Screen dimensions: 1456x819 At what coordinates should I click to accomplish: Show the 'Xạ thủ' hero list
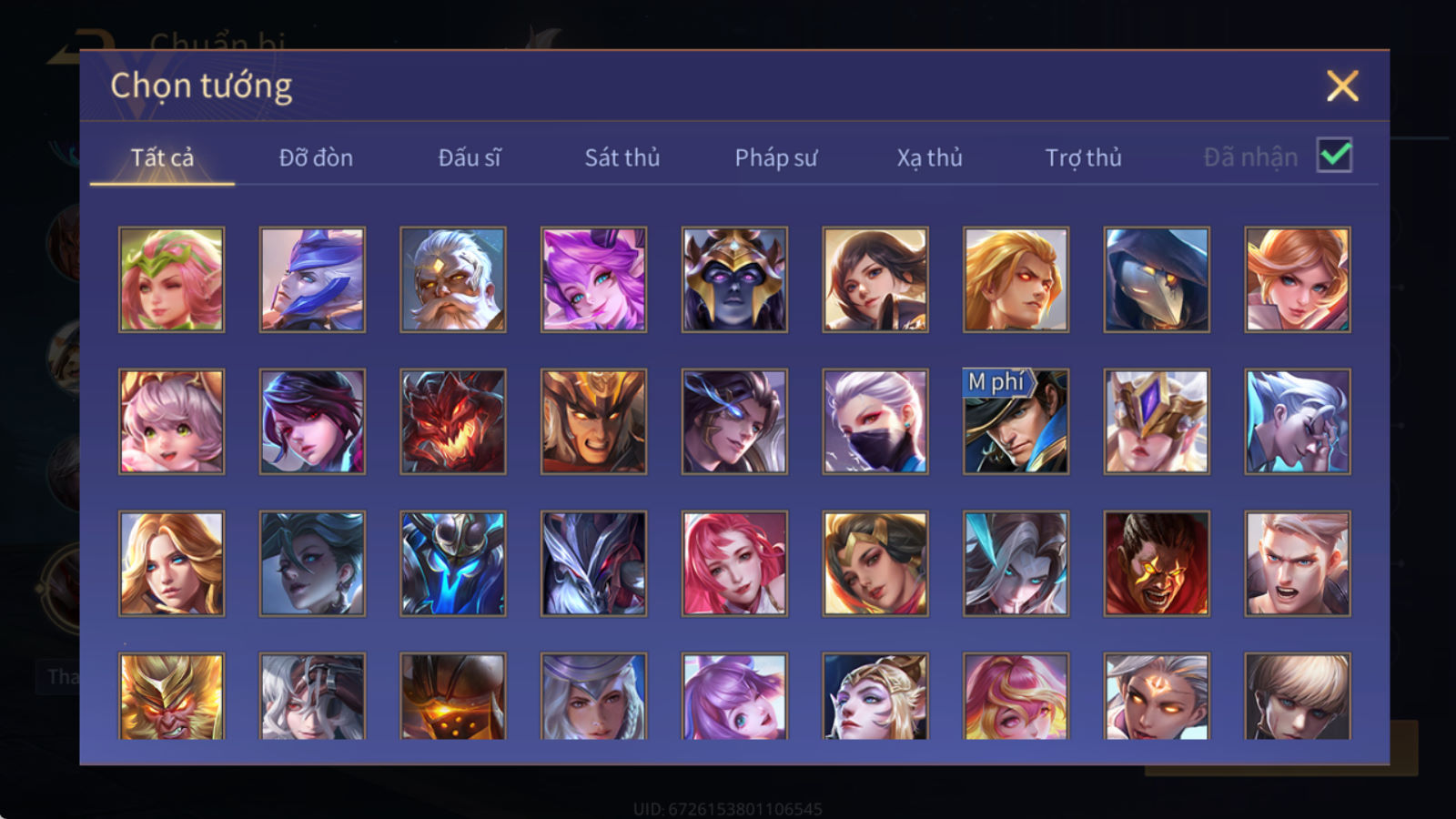coord(929,157)
